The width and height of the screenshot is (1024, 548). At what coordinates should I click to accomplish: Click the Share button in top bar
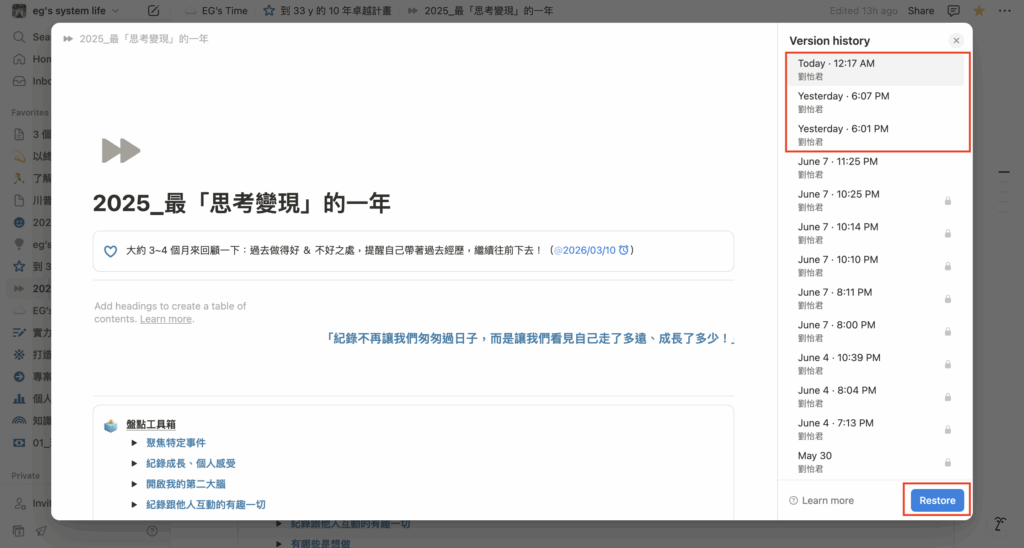pos(920,11)
